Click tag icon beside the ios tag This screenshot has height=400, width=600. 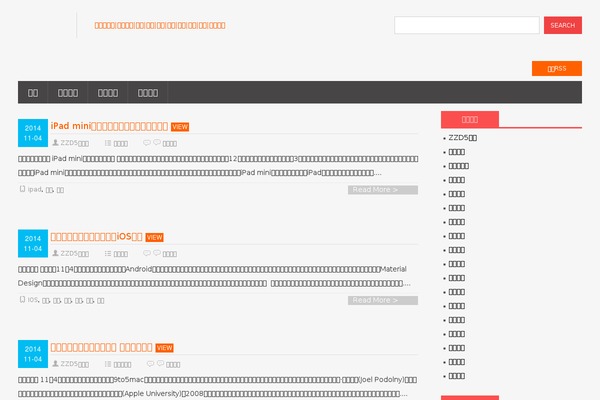point(22,300)
